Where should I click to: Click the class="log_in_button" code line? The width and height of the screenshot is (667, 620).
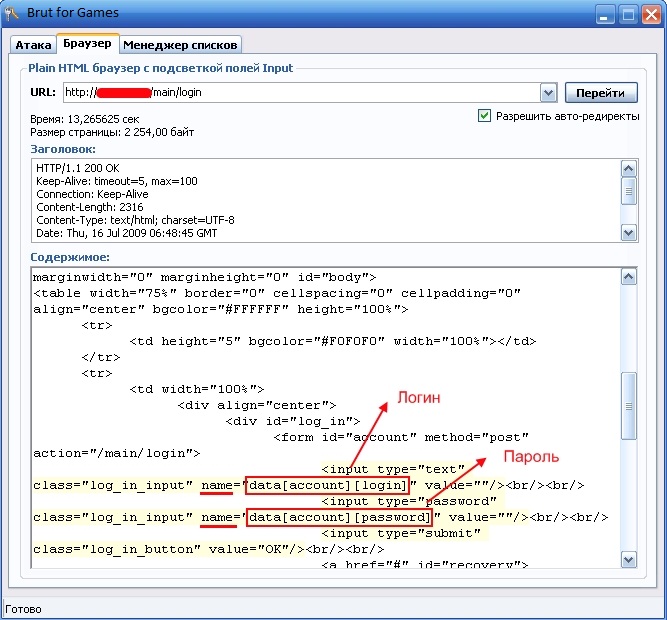pyautogui.click(x=208, y=549)
